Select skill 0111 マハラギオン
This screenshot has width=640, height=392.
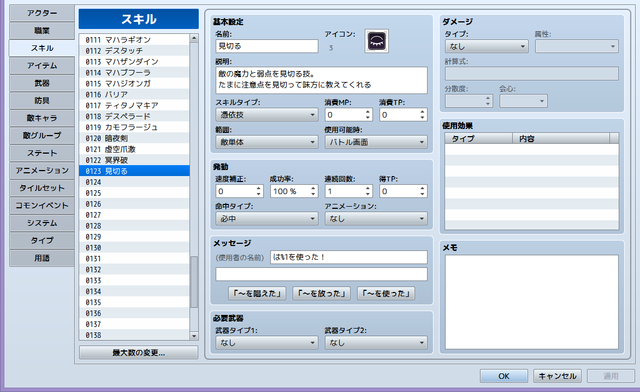(134, 40)
